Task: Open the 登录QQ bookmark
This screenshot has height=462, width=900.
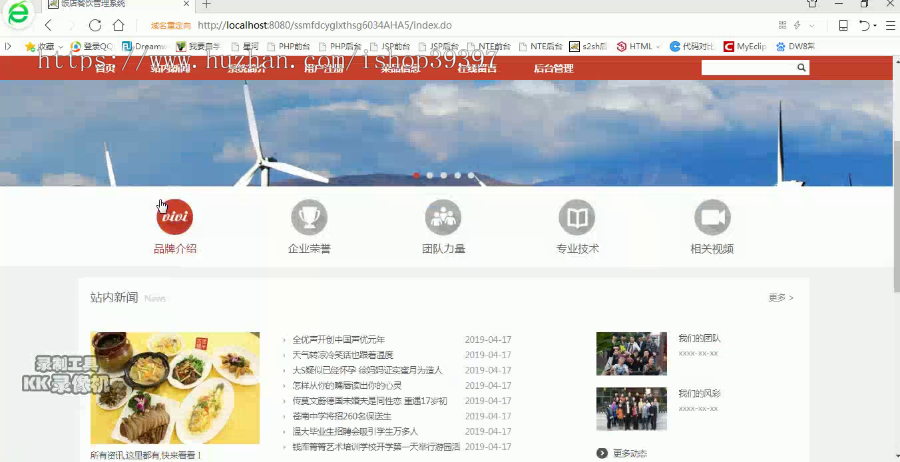Action: point(91,46)
